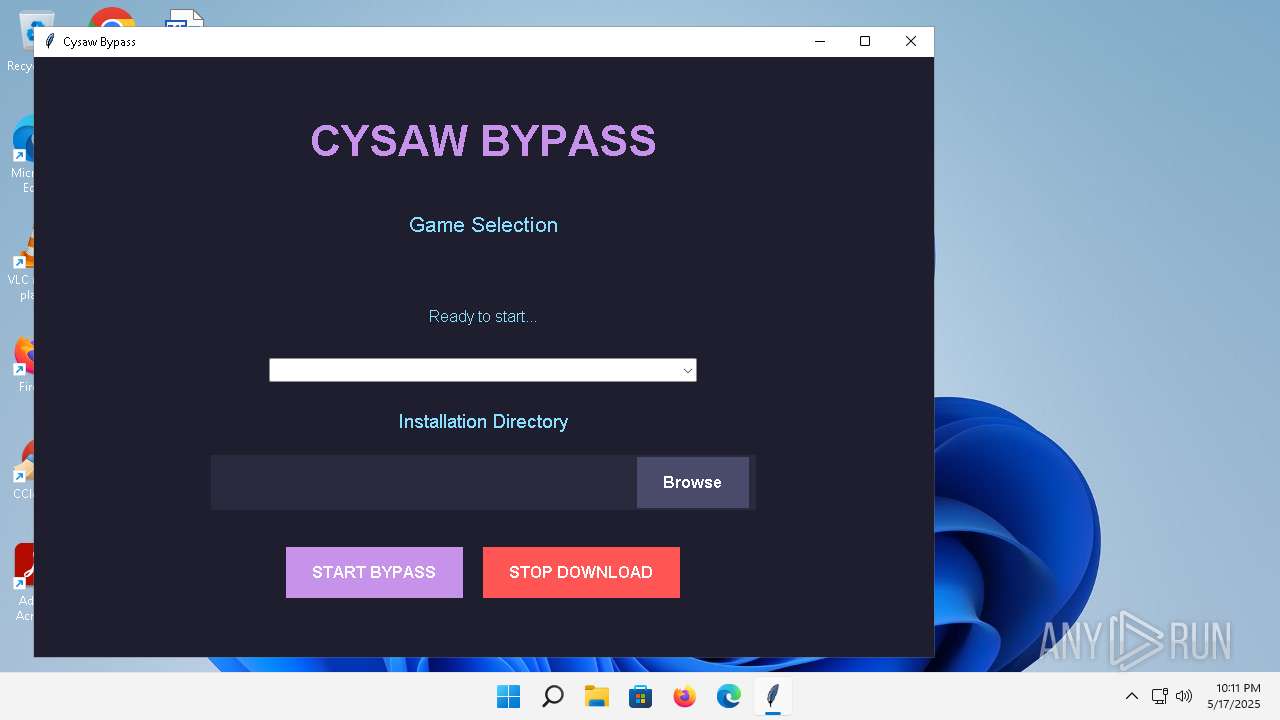Open taskbar Search
The image size is (1280, 720).
[552, 696]
